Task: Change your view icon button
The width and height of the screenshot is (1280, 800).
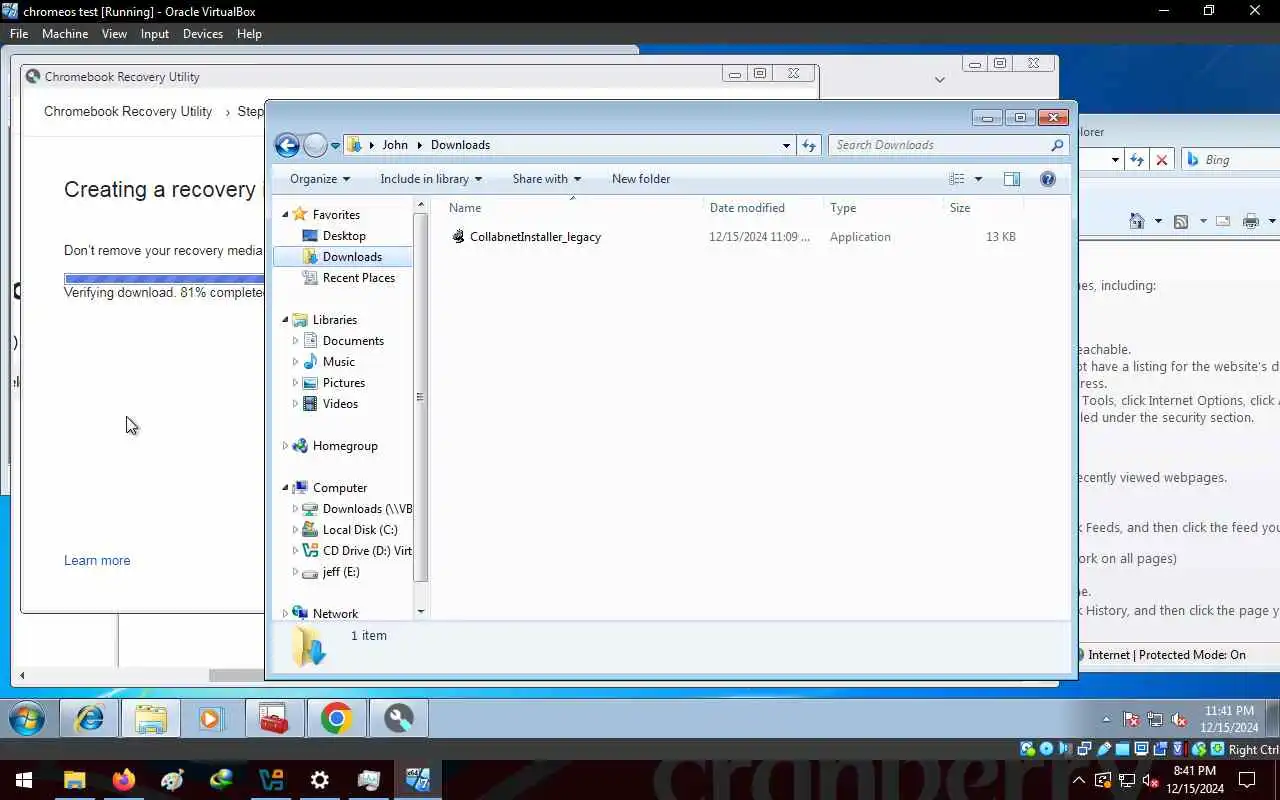Action: [x=957, y=179]
